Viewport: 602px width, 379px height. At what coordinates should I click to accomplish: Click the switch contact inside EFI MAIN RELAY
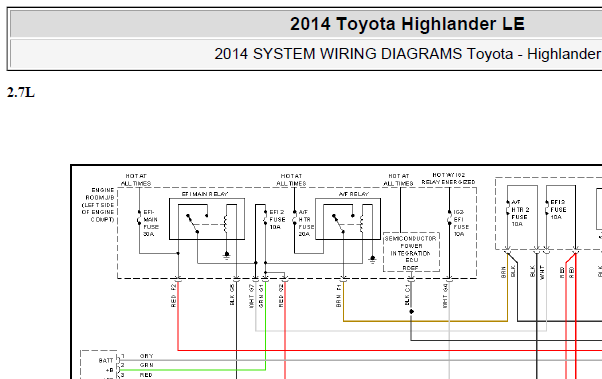194,223
